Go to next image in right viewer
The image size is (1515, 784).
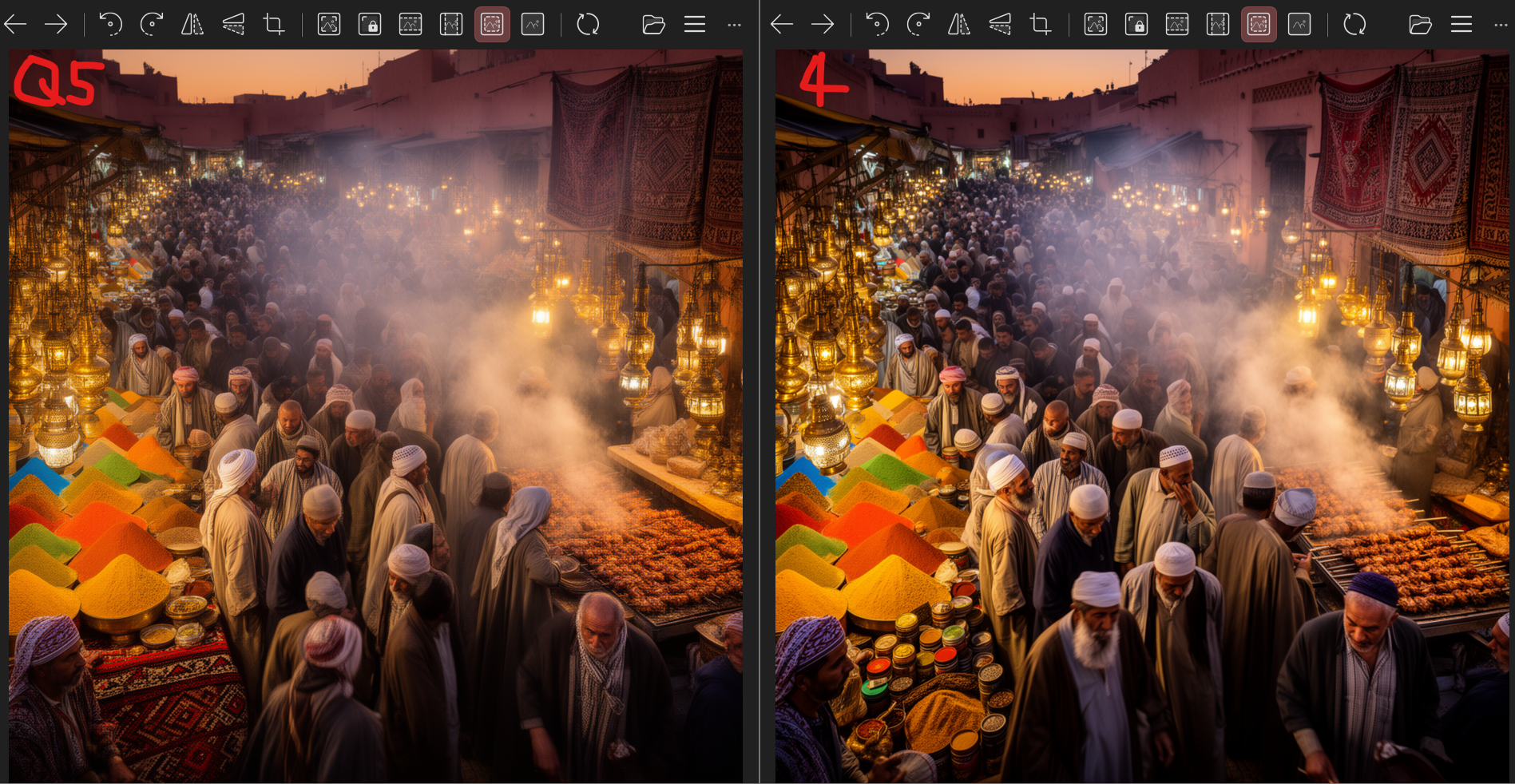click(823, 25)
